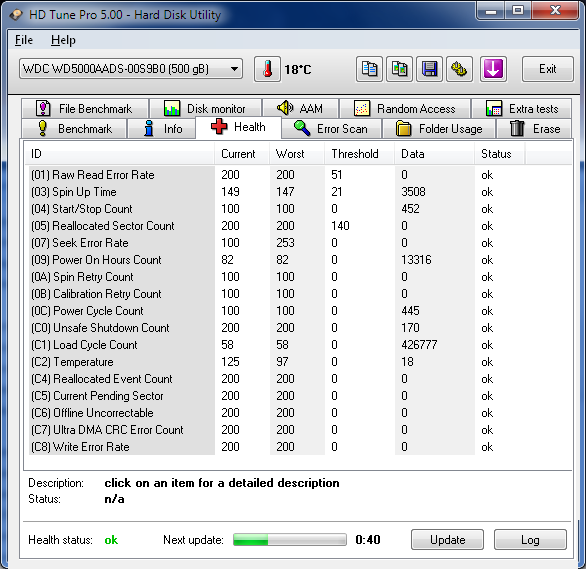This screenshot has height=569, width=586.
Task: Click the Update button
Action: coord(447,539)
